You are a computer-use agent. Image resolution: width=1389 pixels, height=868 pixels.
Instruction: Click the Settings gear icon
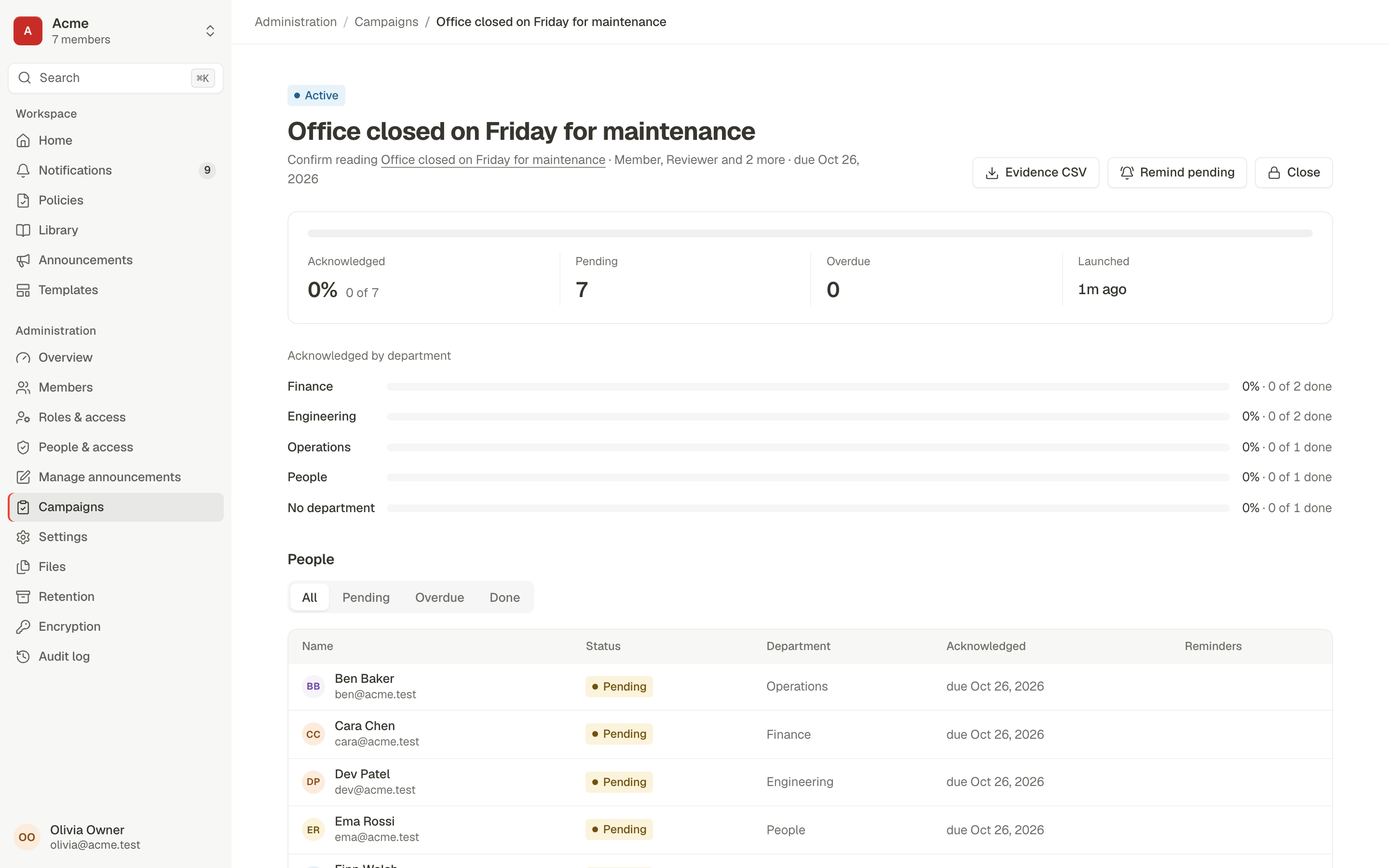(x=23, y=537)
